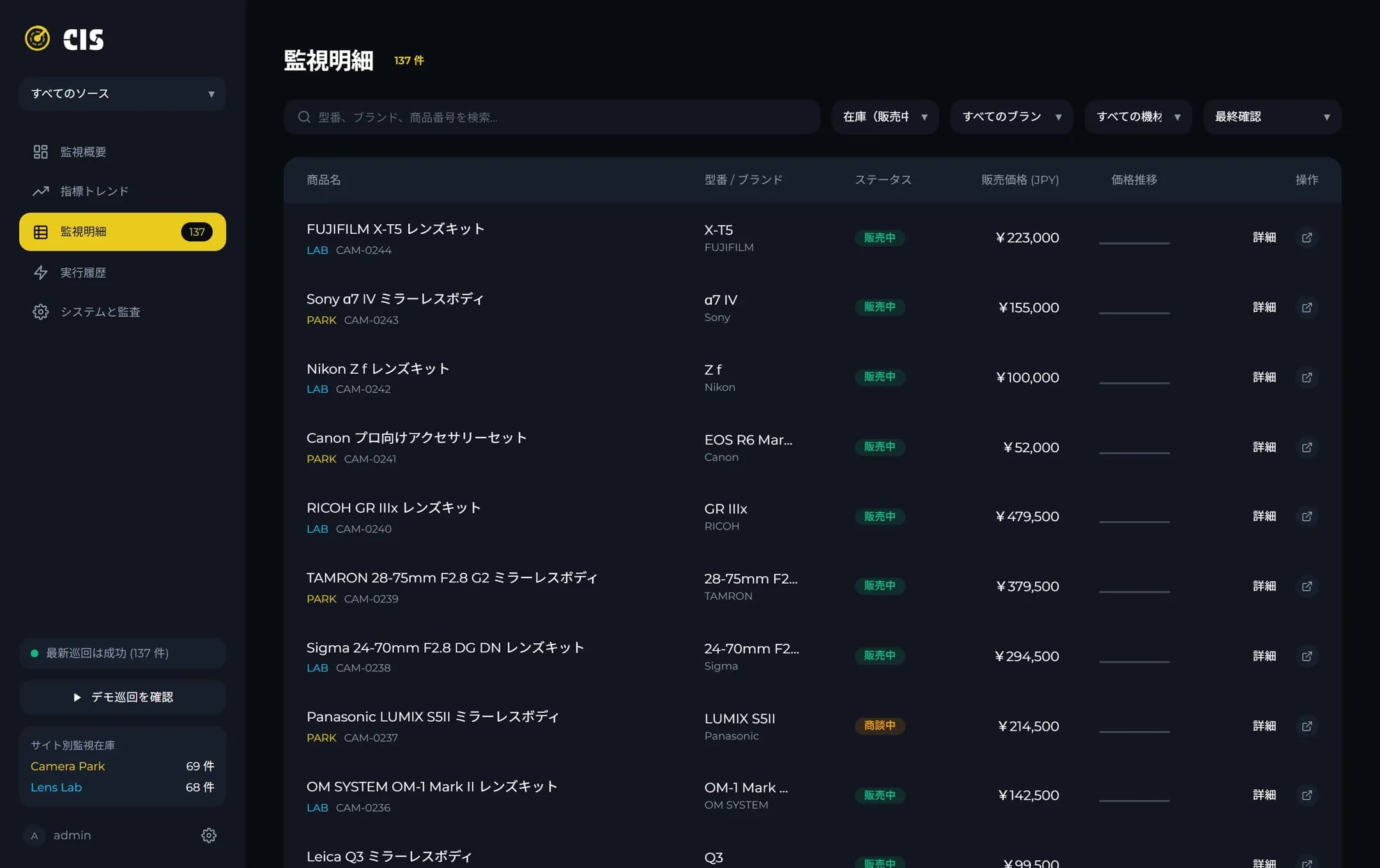
Task: Click 詳細 for FUJIFILM X-T5 レンズキット
Action: point(1264,238)
